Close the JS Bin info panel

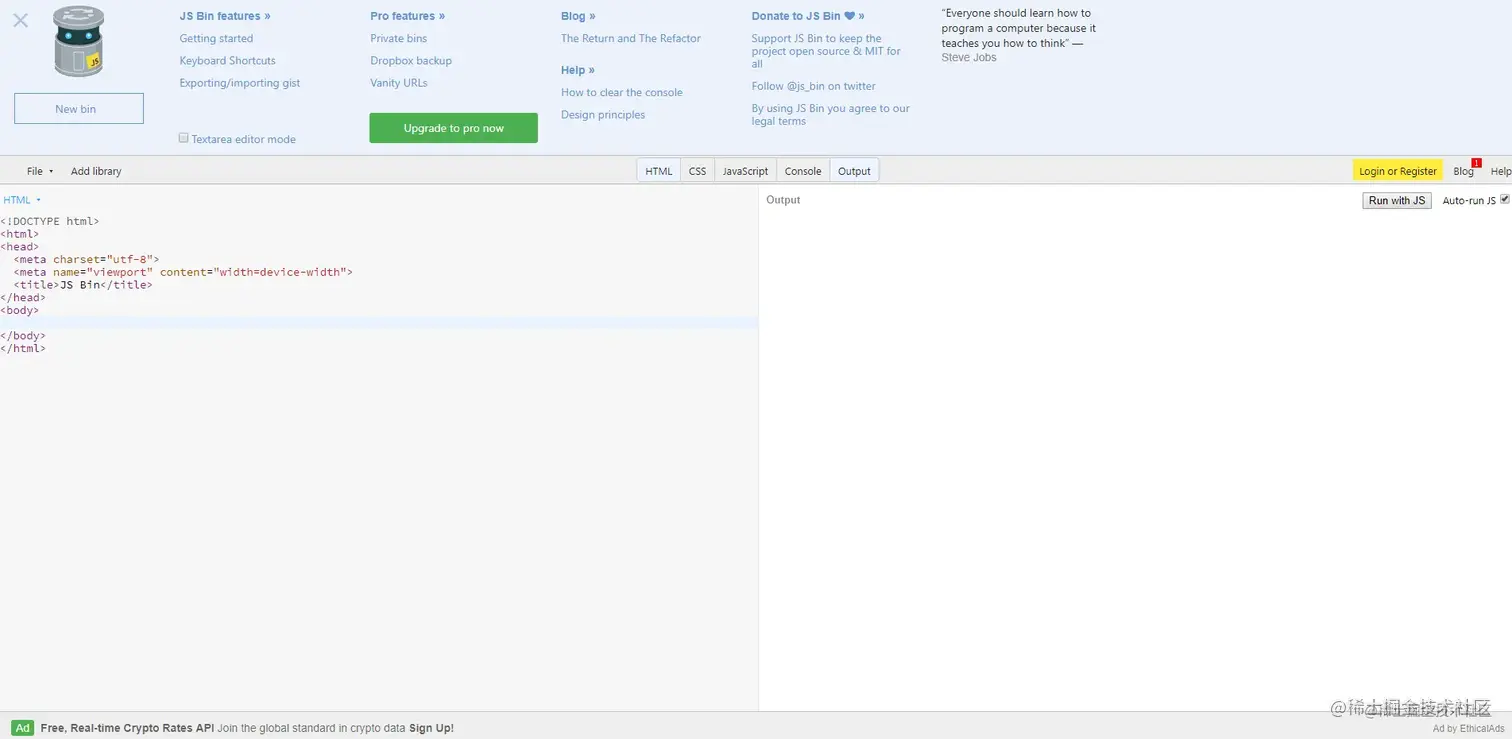[x=20, y=20]
